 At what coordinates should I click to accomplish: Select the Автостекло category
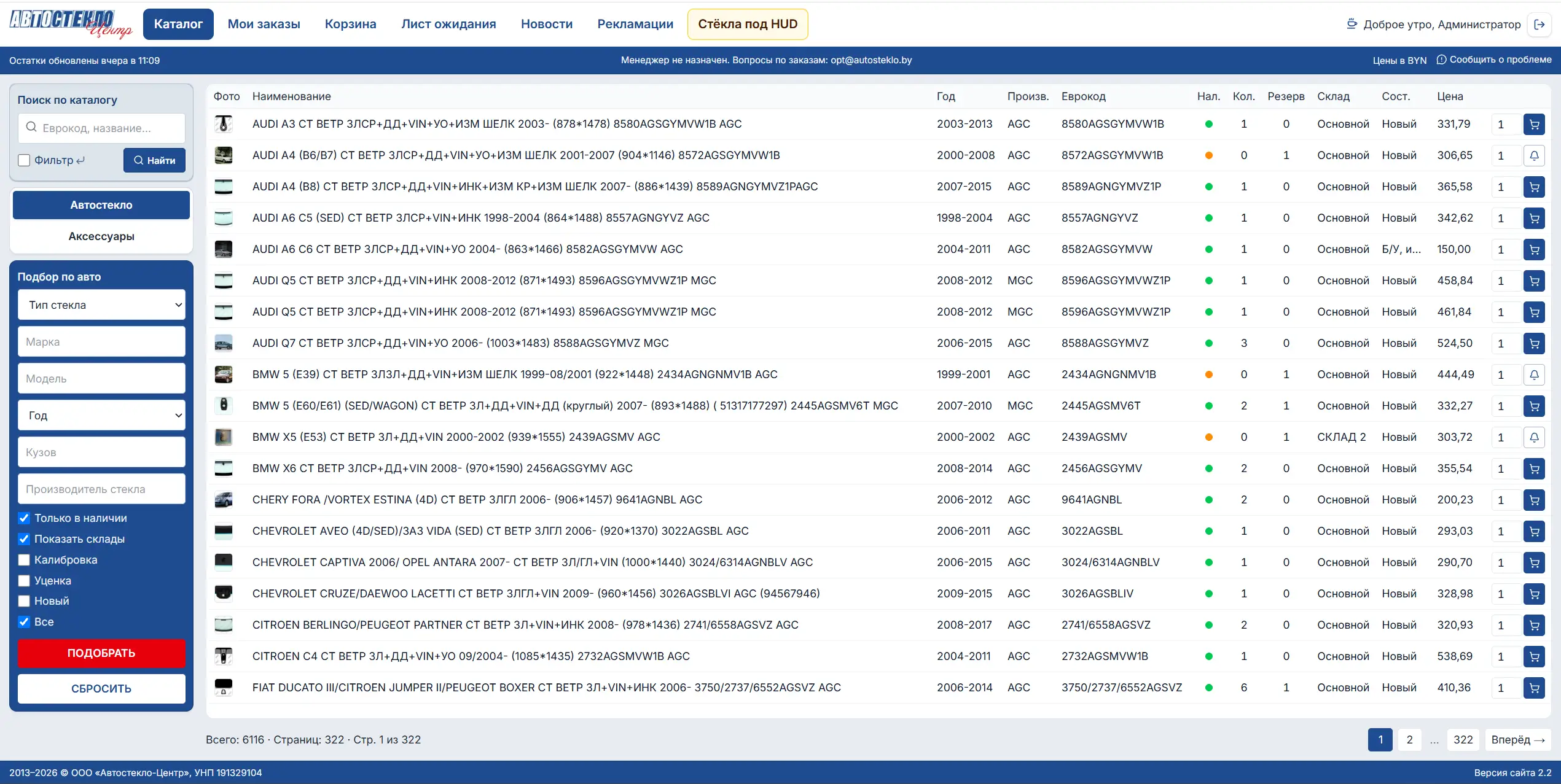point(101,205)
